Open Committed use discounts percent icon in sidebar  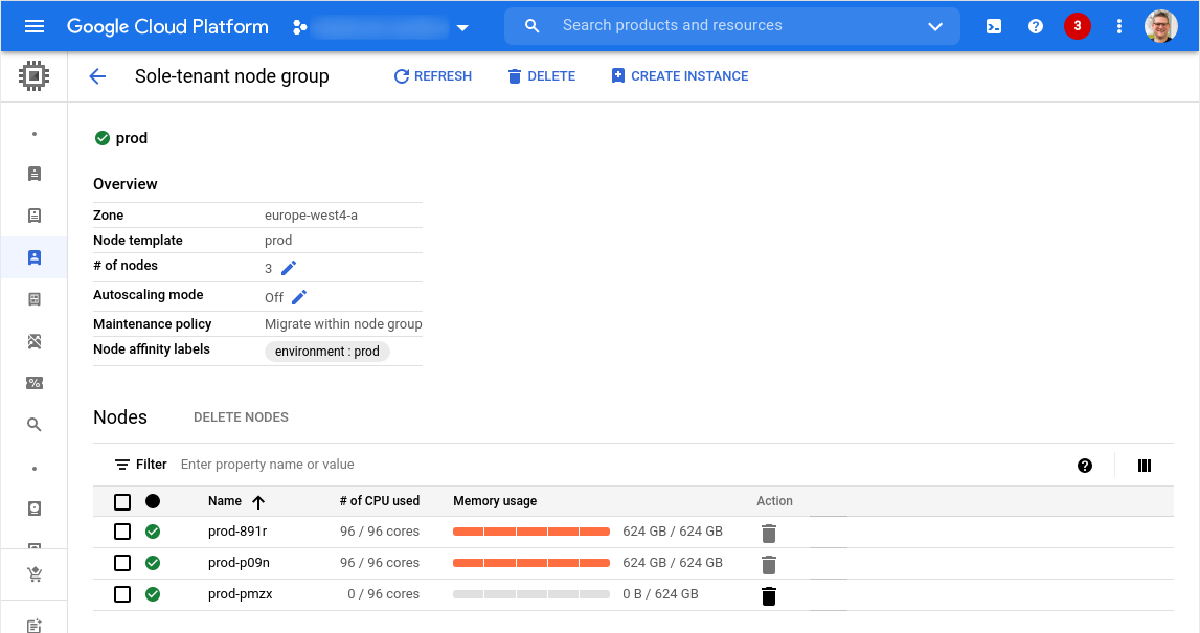click(x=34, y=382)
